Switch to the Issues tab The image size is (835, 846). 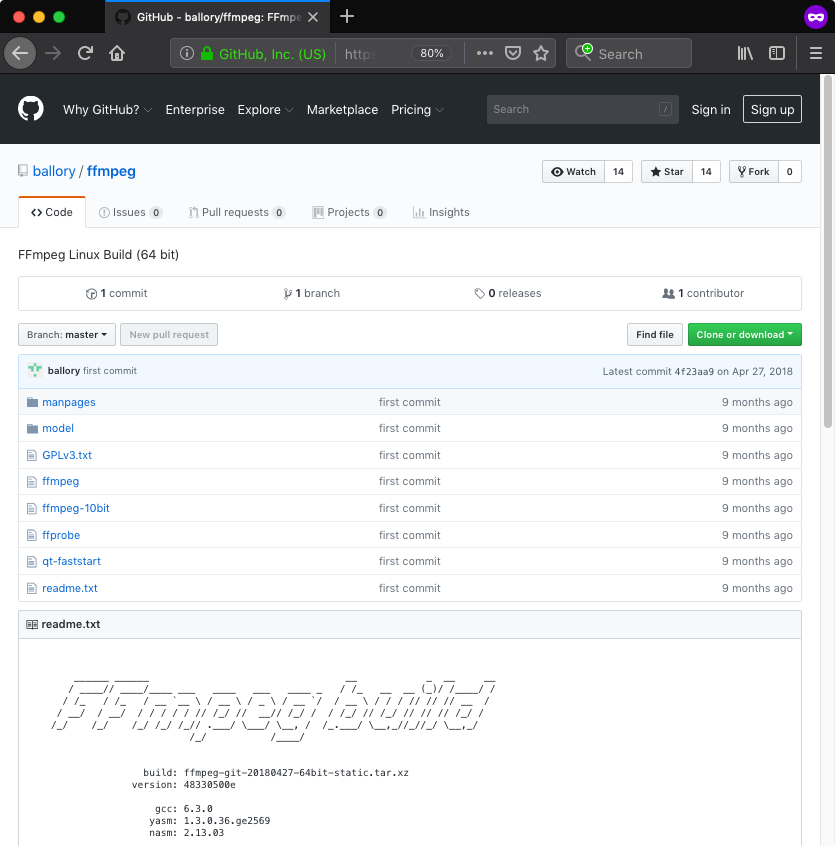click(x=130, y=212)
